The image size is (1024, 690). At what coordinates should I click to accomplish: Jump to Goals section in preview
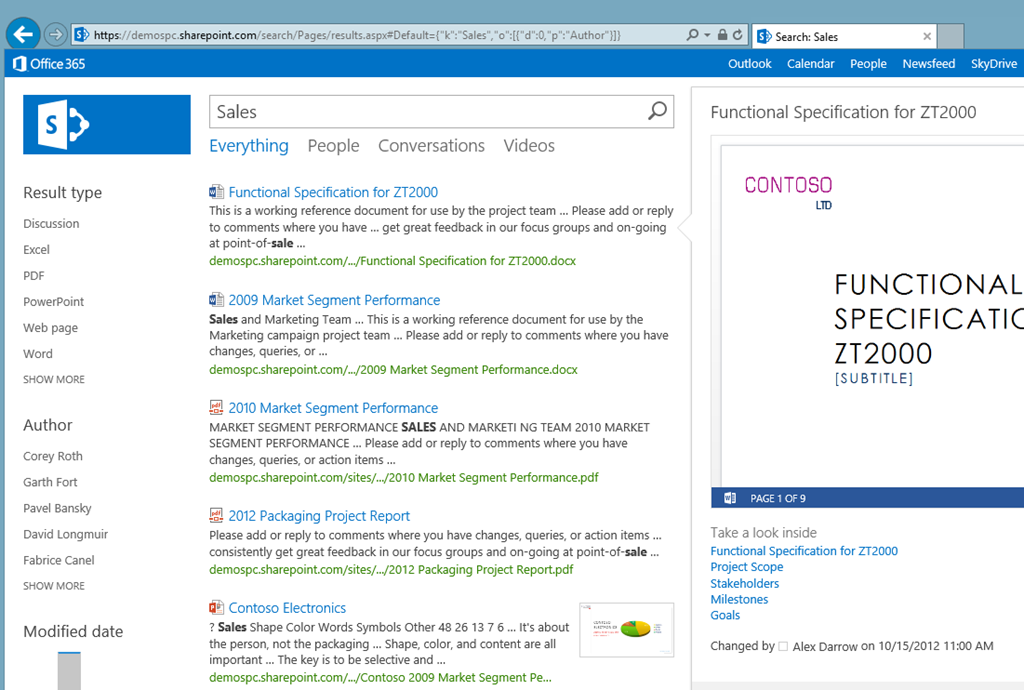point(725,615)
